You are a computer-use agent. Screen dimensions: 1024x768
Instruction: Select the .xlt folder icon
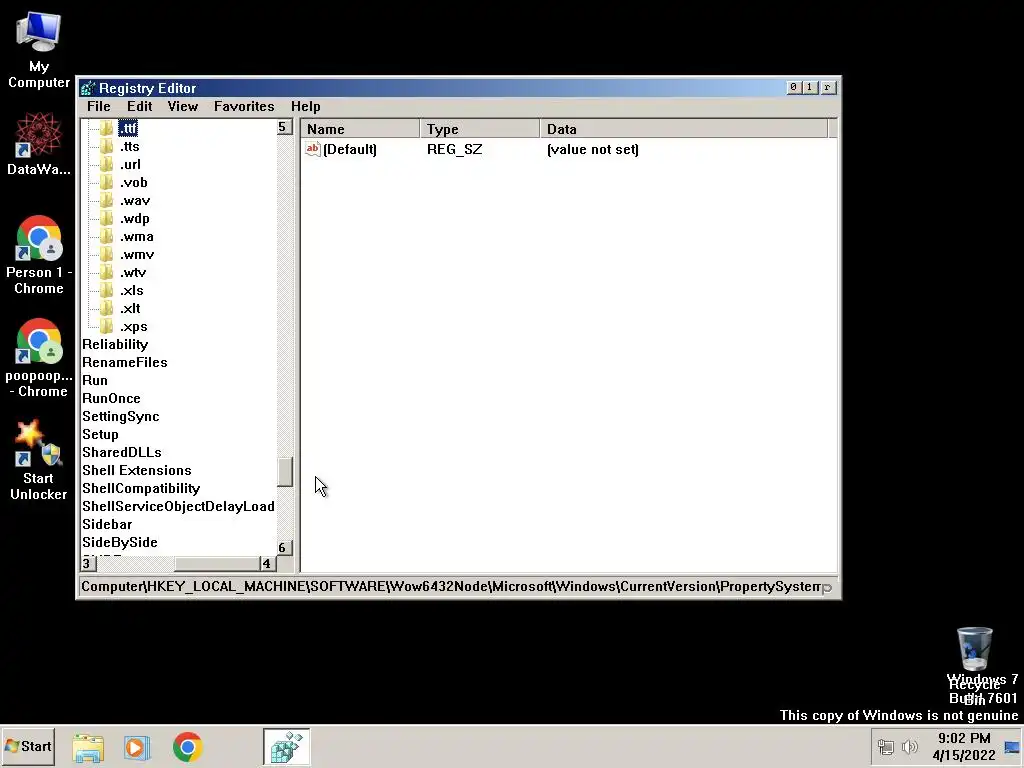[x=107, y=308]
